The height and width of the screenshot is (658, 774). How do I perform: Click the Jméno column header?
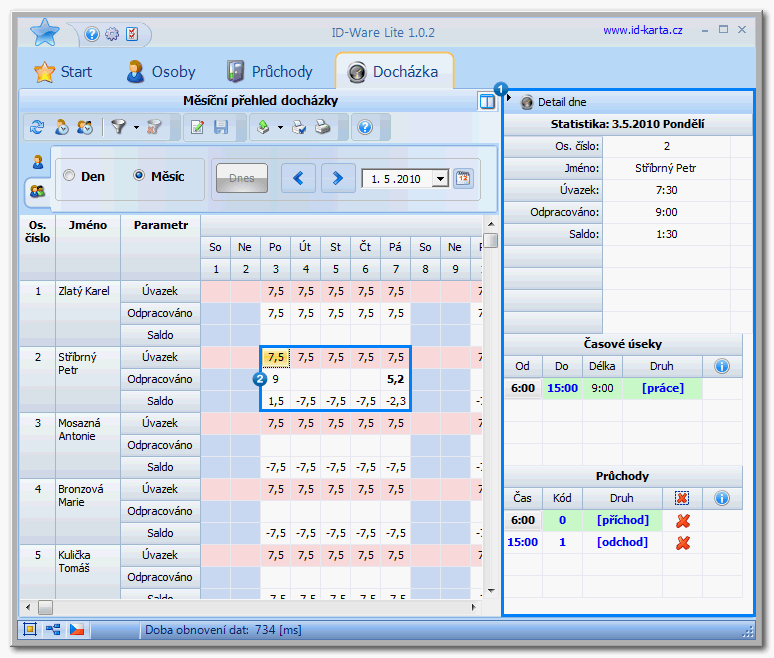(x=87, y=247)
